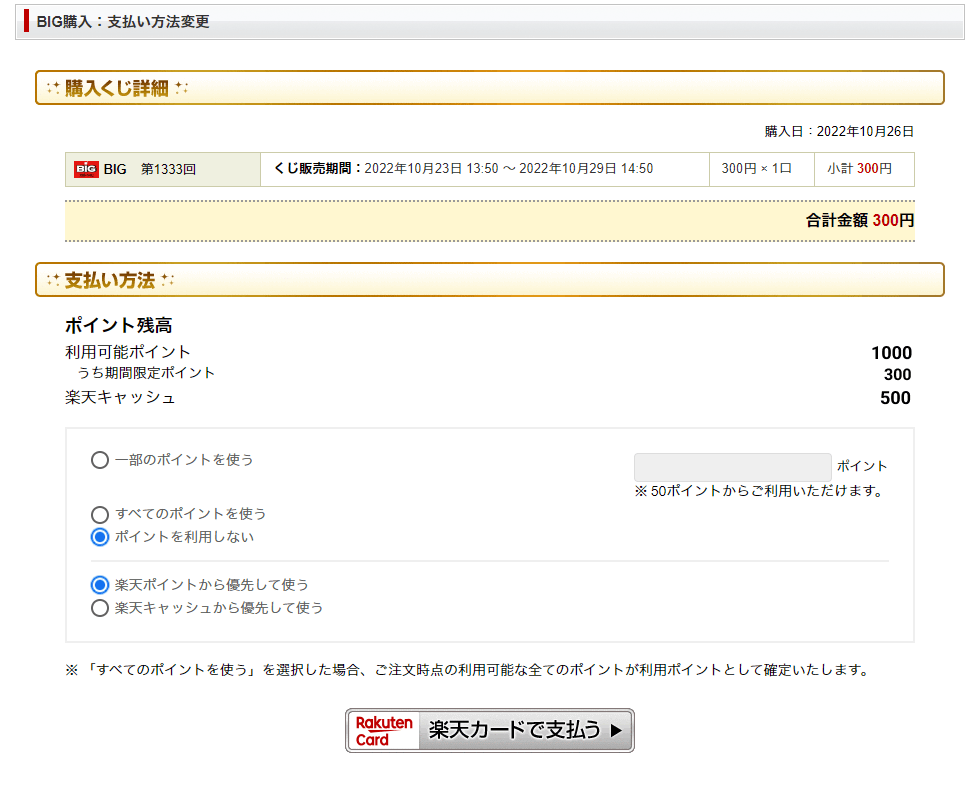Click the arrow on the 楽天カードで支払う button
Screen dimensions: 979x787
click(616, 731)
